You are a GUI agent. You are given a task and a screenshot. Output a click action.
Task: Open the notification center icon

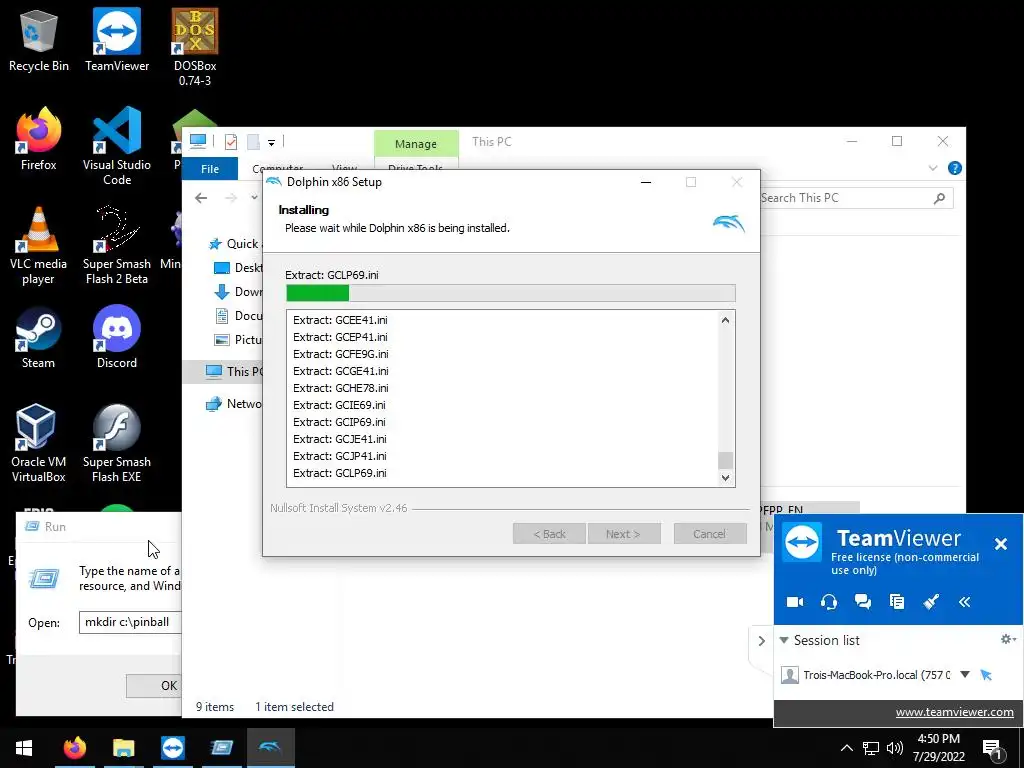point(993,749)
